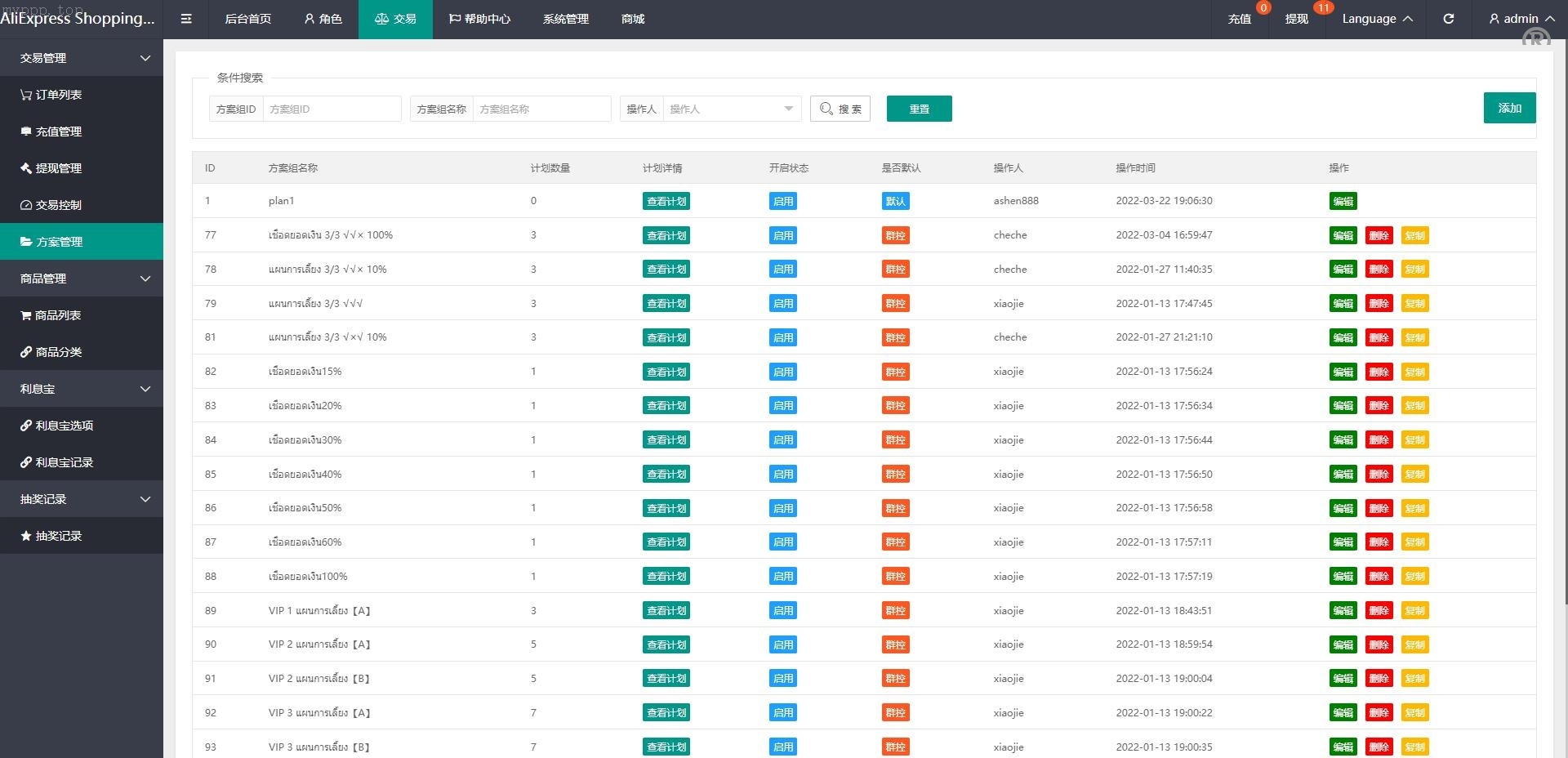1568x758 pixels.
Task: Open the 操作人 dropdown selector
Action: 730,109
